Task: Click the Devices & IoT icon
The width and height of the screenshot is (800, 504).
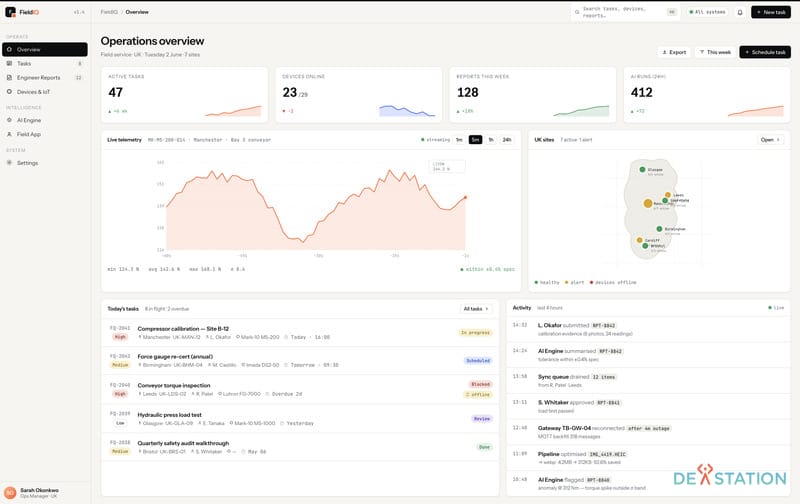Action: 9,92
